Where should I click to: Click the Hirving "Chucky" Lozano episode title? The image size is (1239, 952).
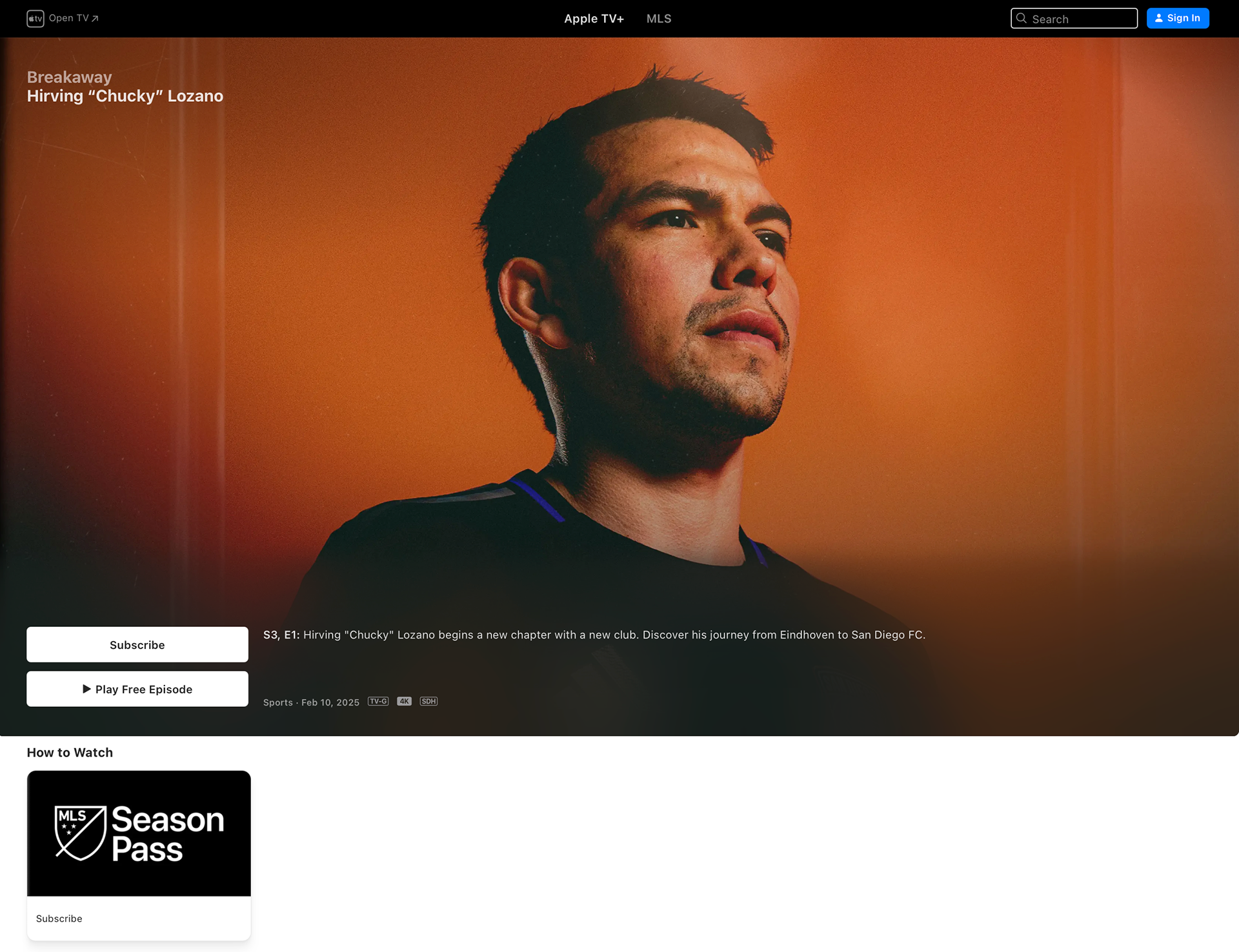[125, 96]
